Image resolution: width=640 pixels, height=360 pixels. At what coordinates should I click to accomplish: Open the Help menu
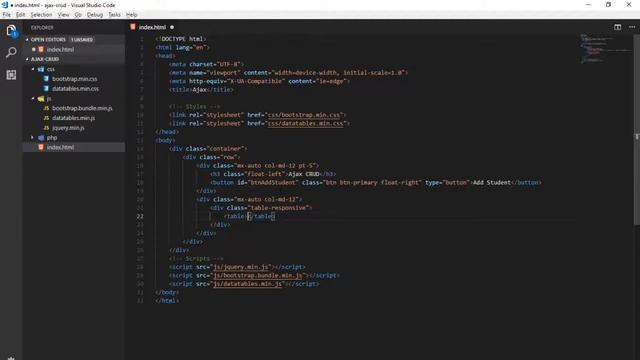[x=131, y=15]
